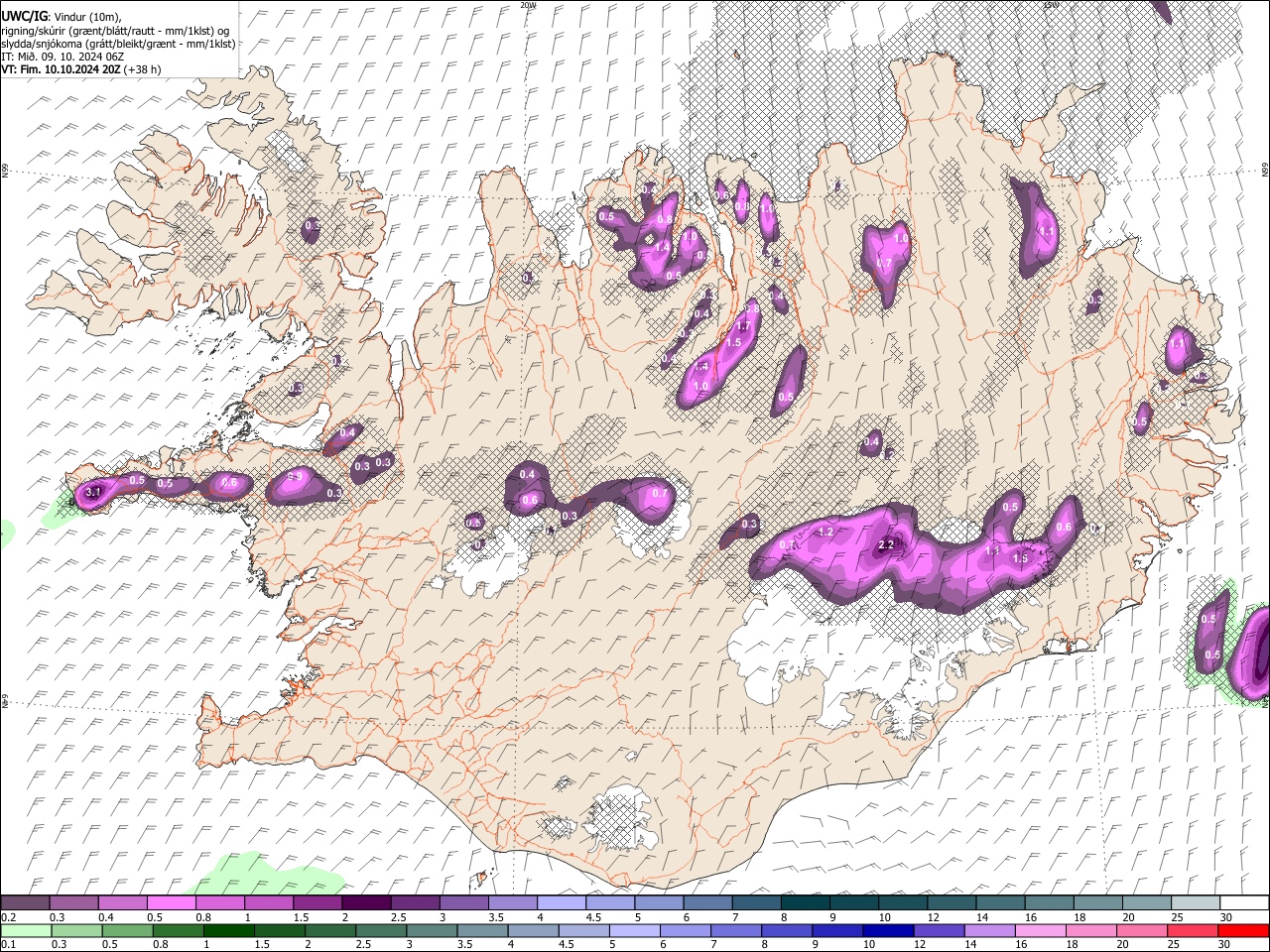Click the initial time 'IT: Mið. 09. 10. 2024 06Z'
Viewport: 1270px width, 952px height.
point(63,57)
